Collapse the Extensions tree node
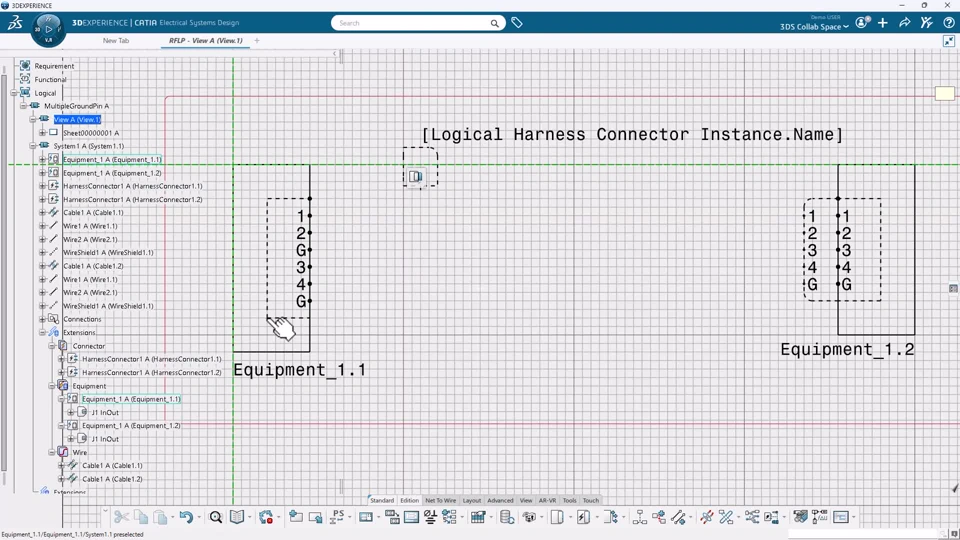This screenshot has height=540, width=960. click(x=43, y=333)
